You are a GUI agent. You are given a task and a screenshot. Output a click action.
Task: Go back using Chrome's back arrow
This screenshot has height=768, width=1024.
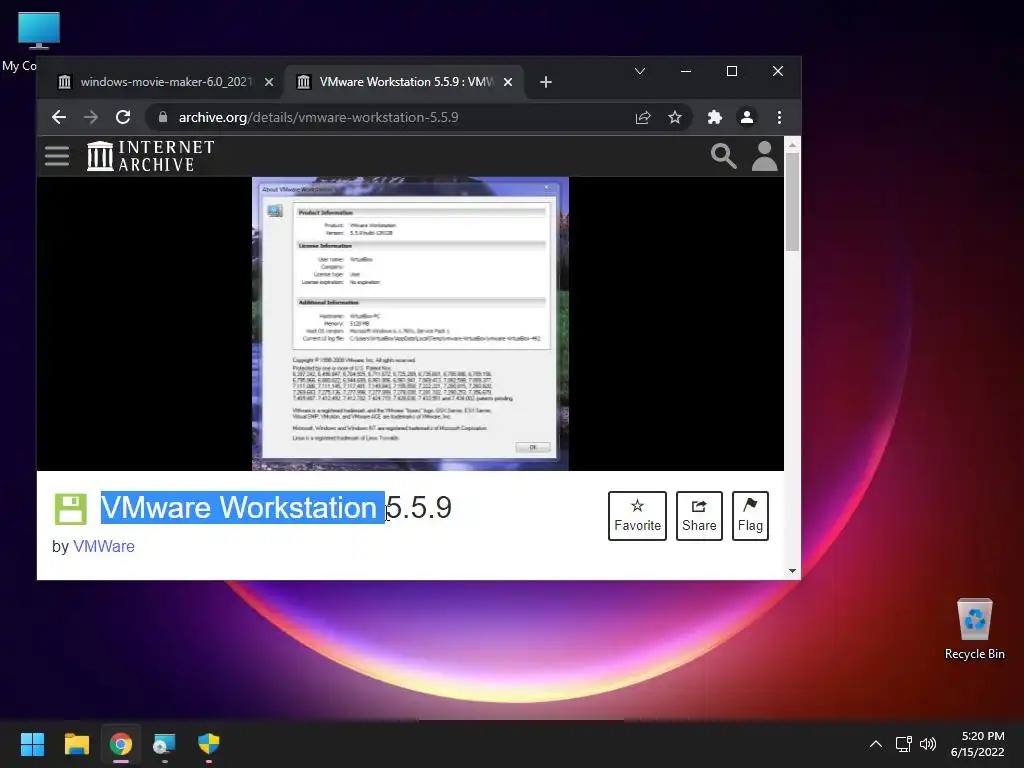[59, 118]
